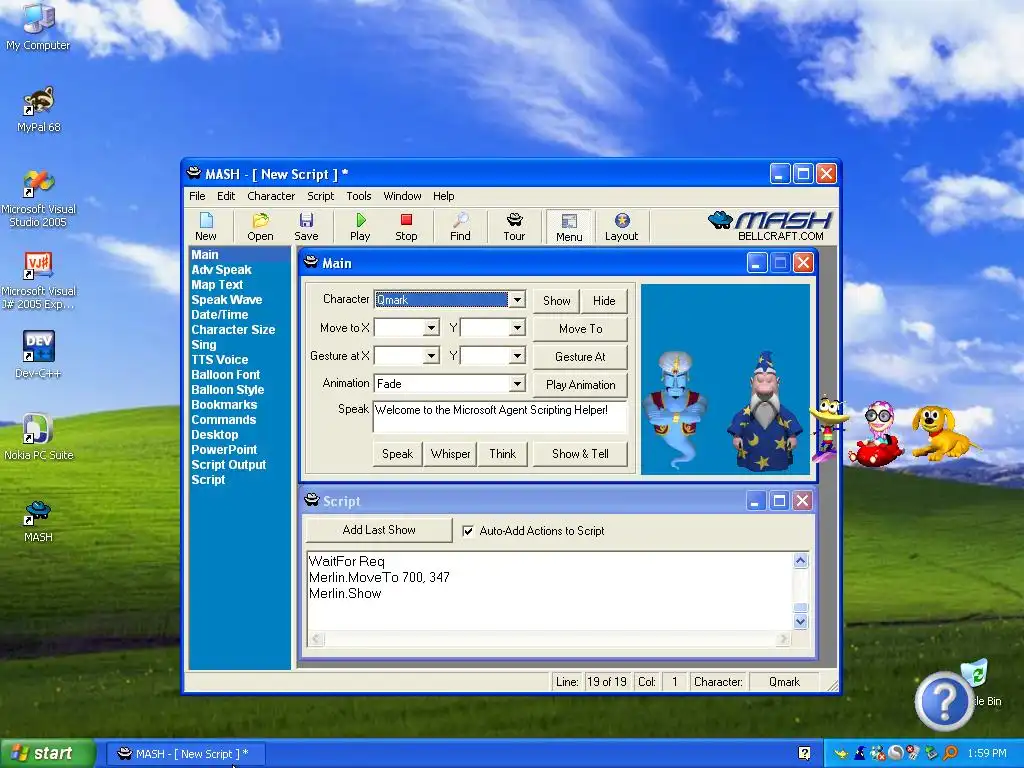Click the Gesture At button
1024x768 pixels.
[581, 357]
